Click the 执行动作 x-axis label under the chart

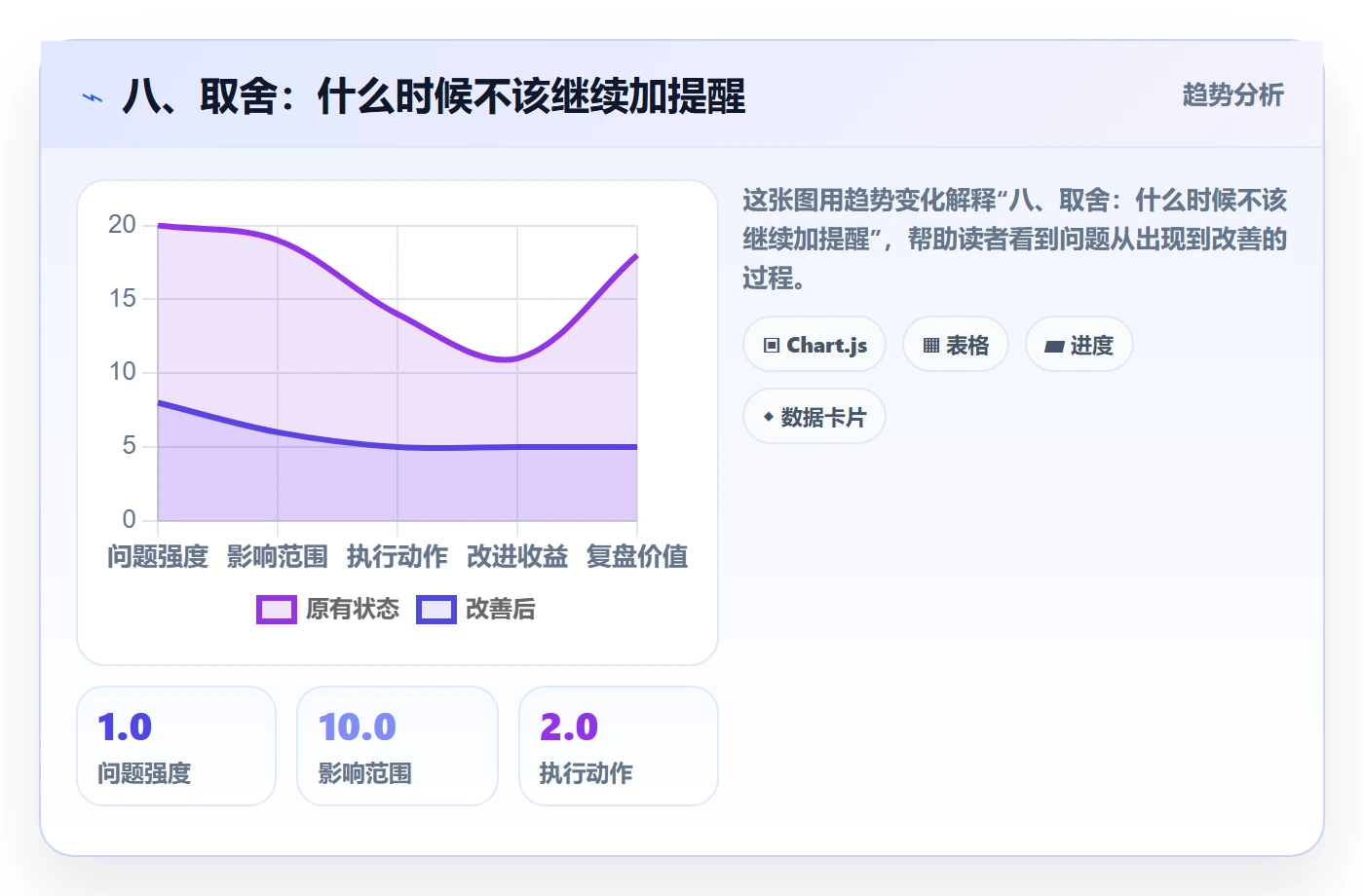[398, 556]
